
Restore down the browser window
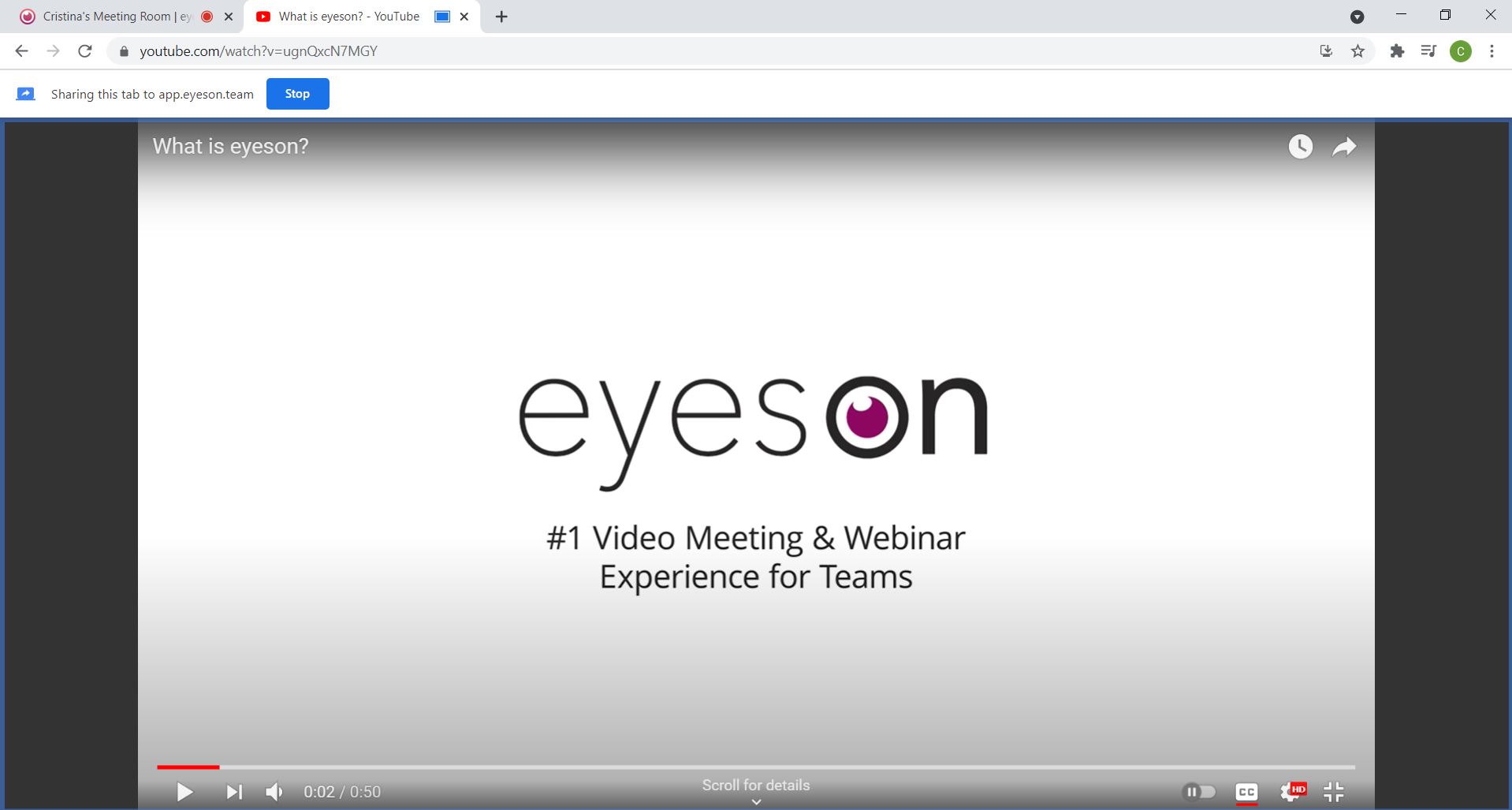[1445, 15]
